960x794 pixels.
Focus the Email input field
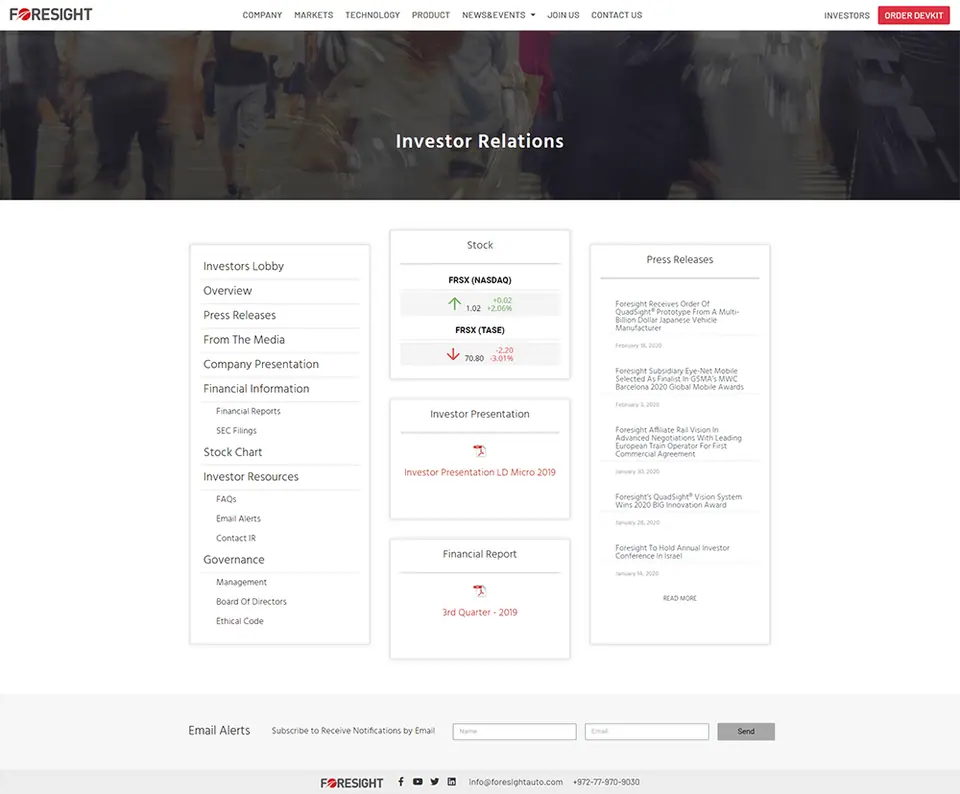coord(647,732)
